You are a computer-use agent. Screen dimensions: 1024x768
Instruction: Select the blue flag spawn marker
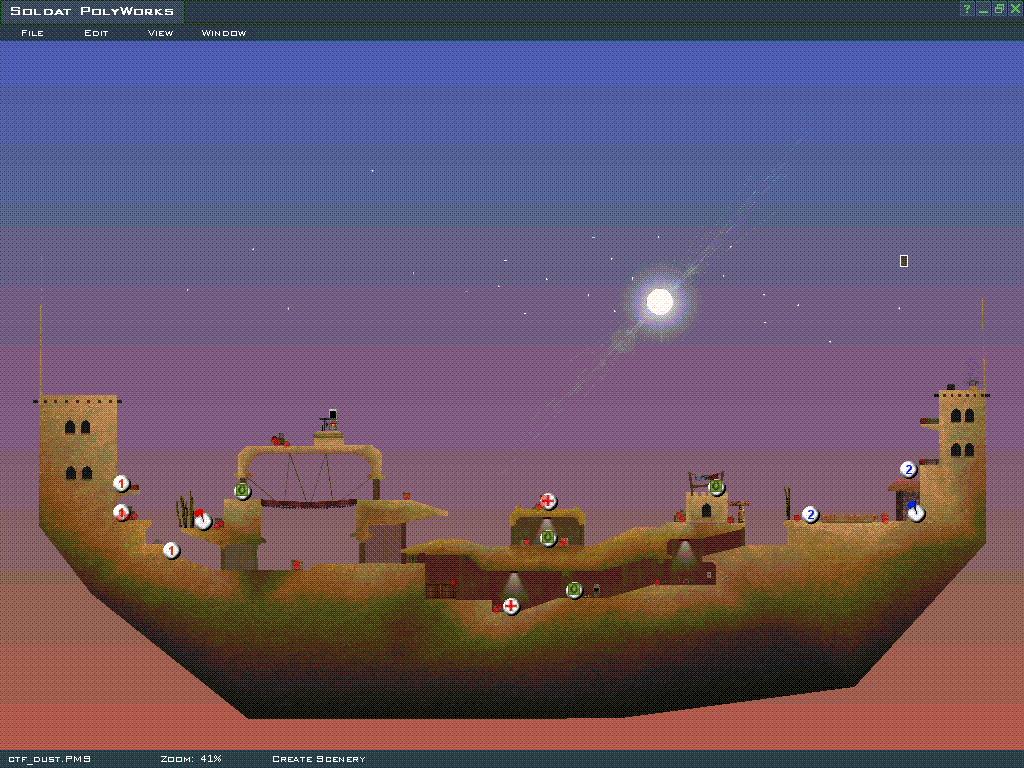coord(915,512)
